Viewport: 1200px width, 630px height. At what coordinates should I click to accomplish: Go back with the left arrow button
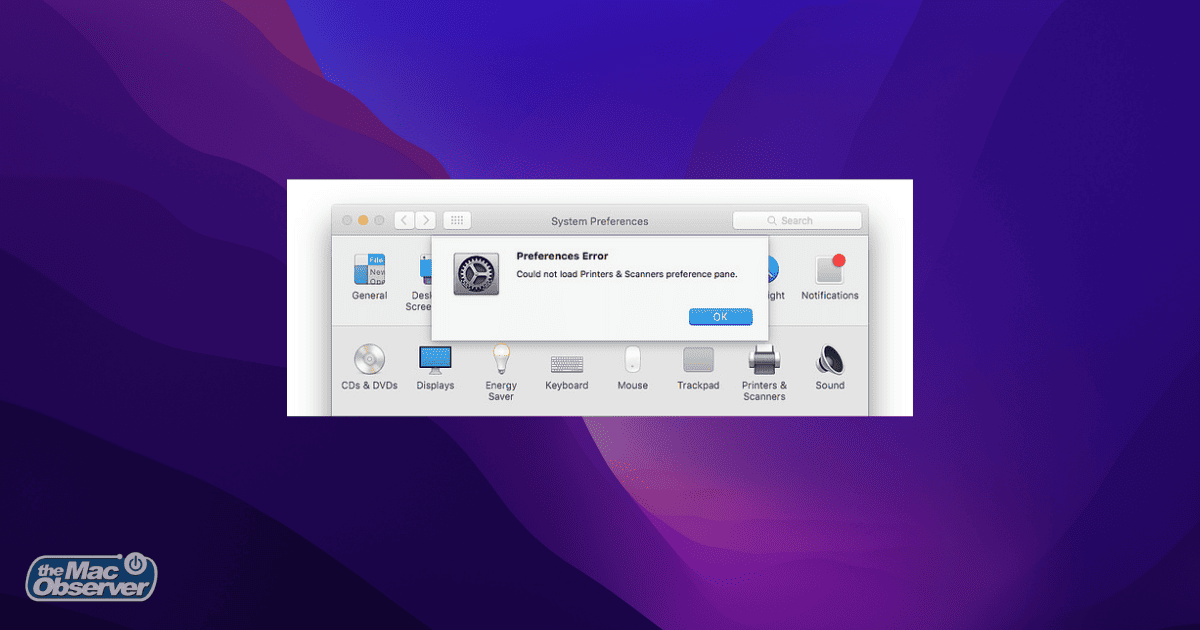(404, 220)
